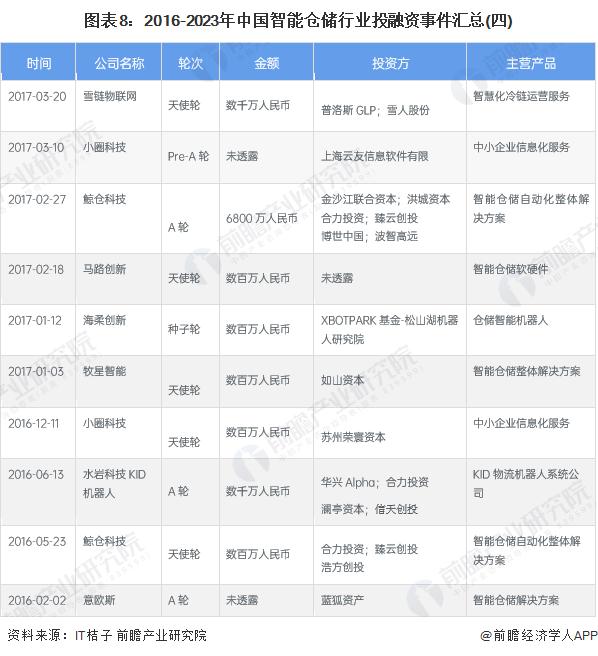Click the date 2016-05-23 cell
Image resolution: width=598 pixels, height=656 pixels.
tap(38, 555)
